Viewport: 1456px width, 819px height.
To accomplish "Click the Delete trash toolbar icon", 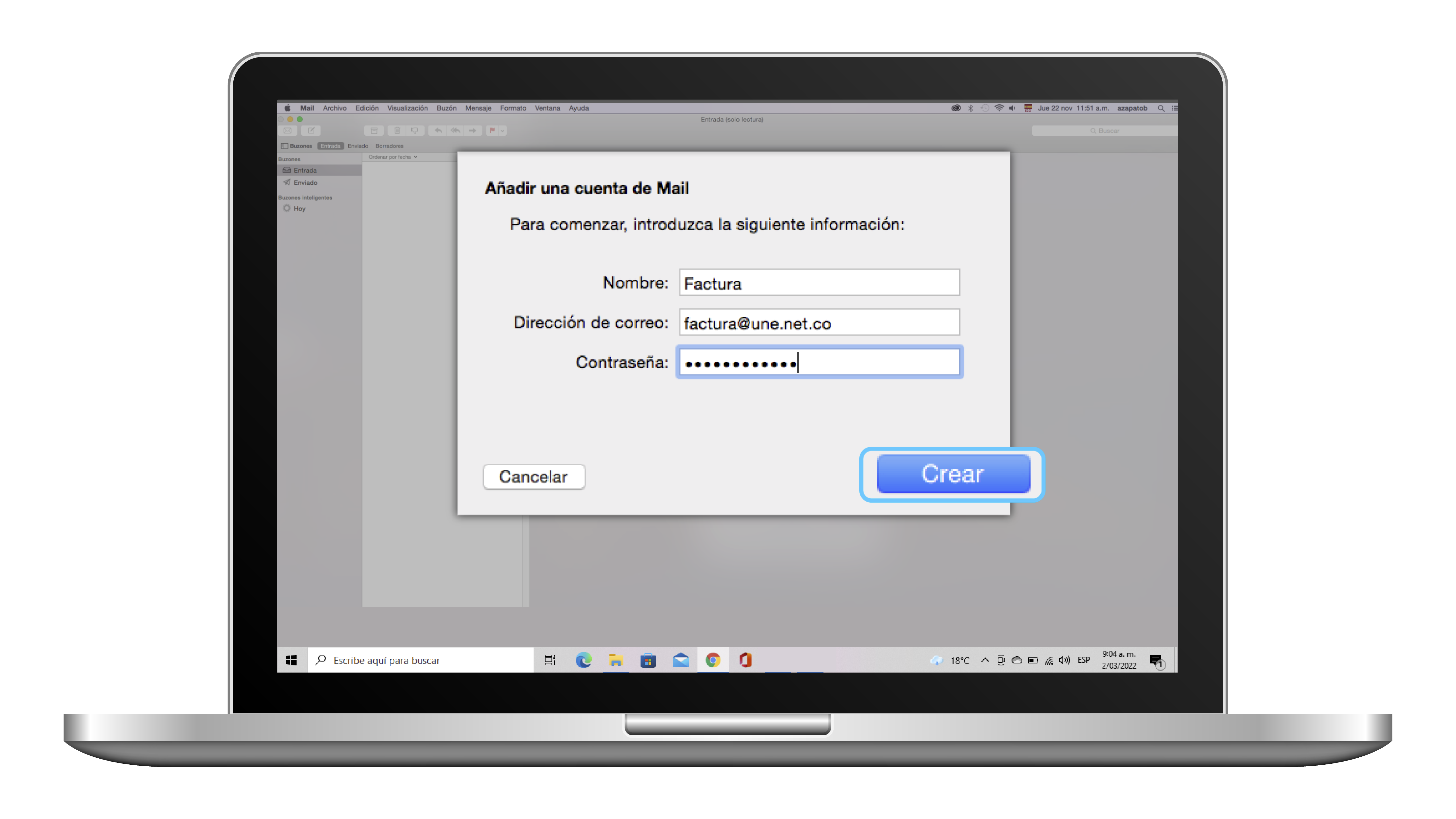I will [x=397, y=131].
